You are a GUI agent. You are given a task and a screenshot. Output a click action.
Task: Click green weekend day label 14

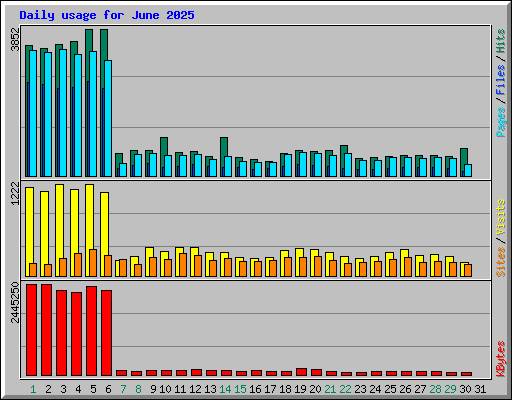click(x=225, y=389)
